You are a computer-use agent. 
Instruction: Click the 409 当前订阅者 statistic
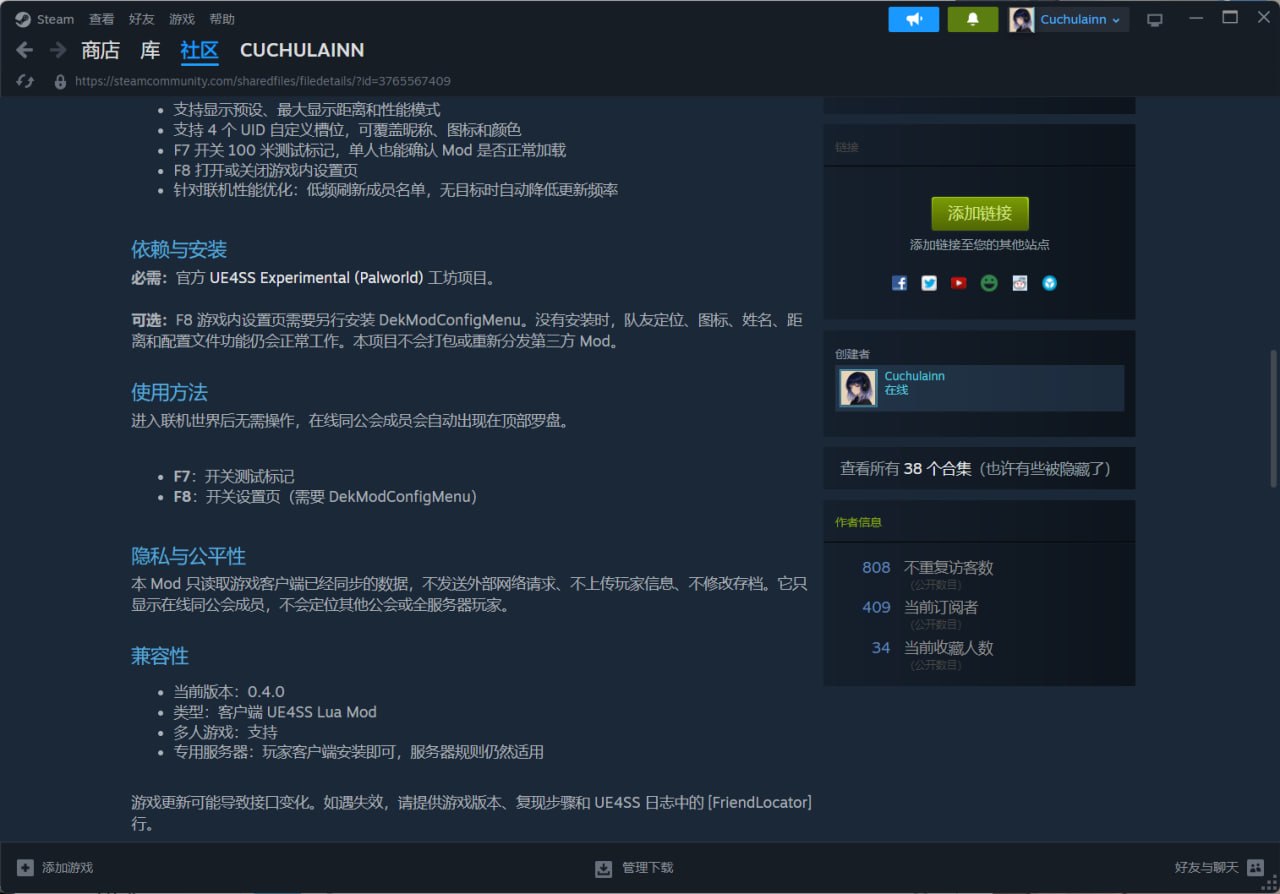click(x=919, y=607)
